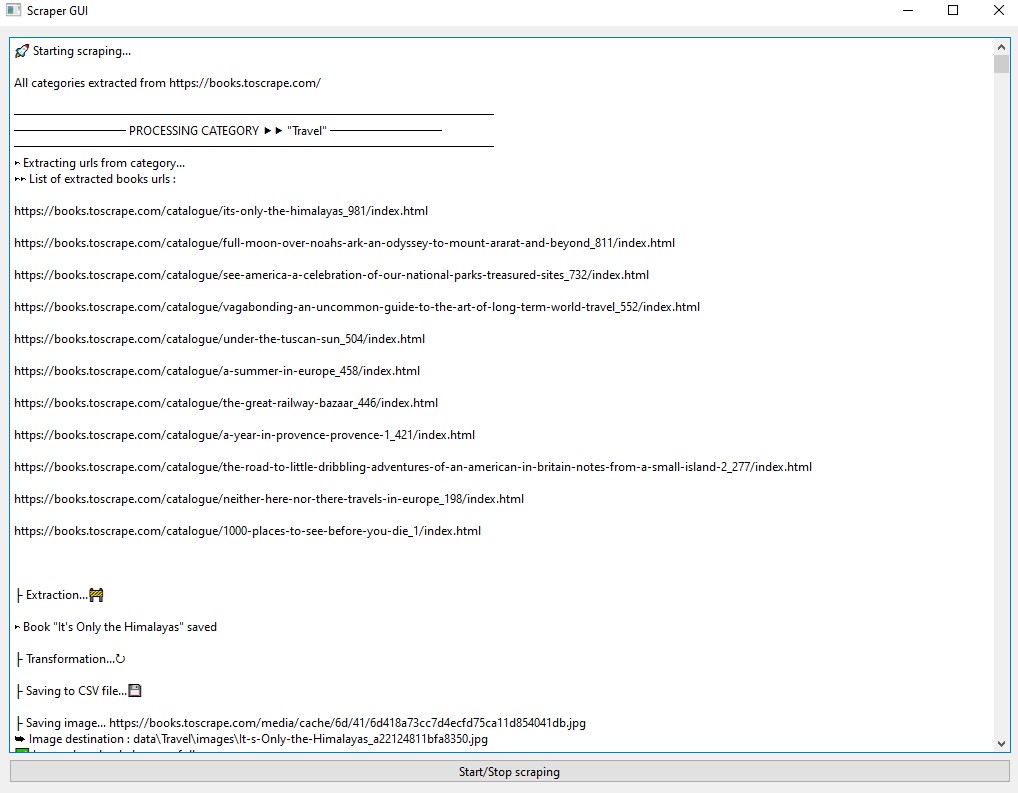Click the a-summer-in-europe_458 URL line
Screen dimensions: 1018x793
coord(217,371)
